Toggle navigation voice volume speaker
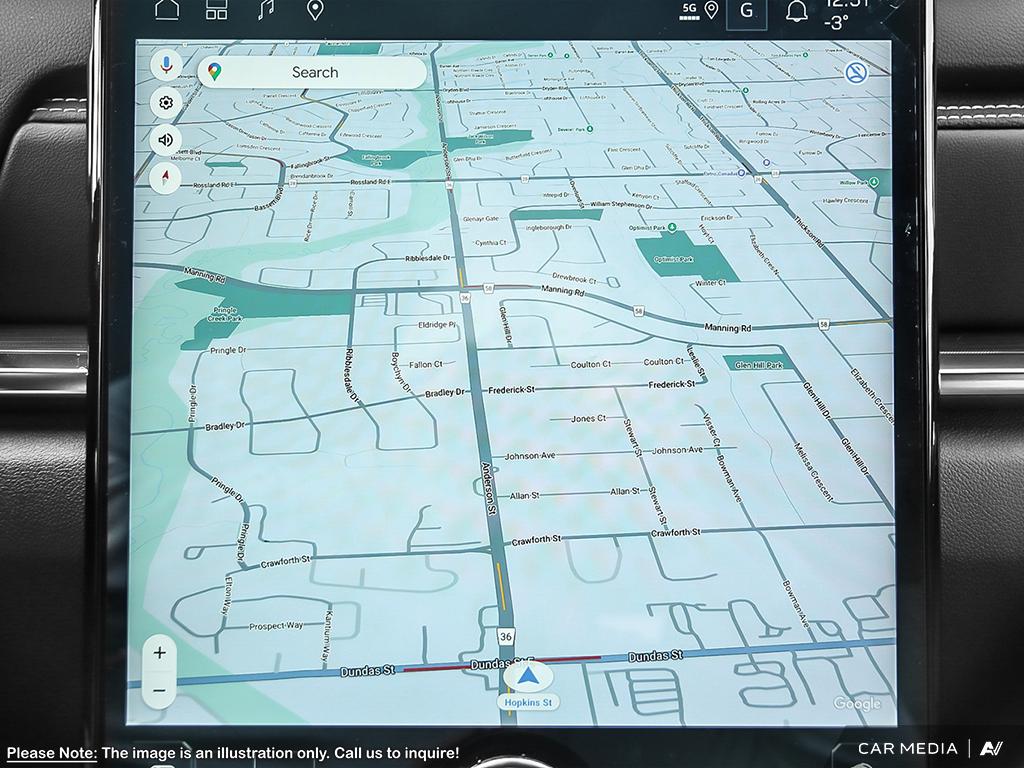This screenshot has width=1024, height=768. [x=166, y=140]
